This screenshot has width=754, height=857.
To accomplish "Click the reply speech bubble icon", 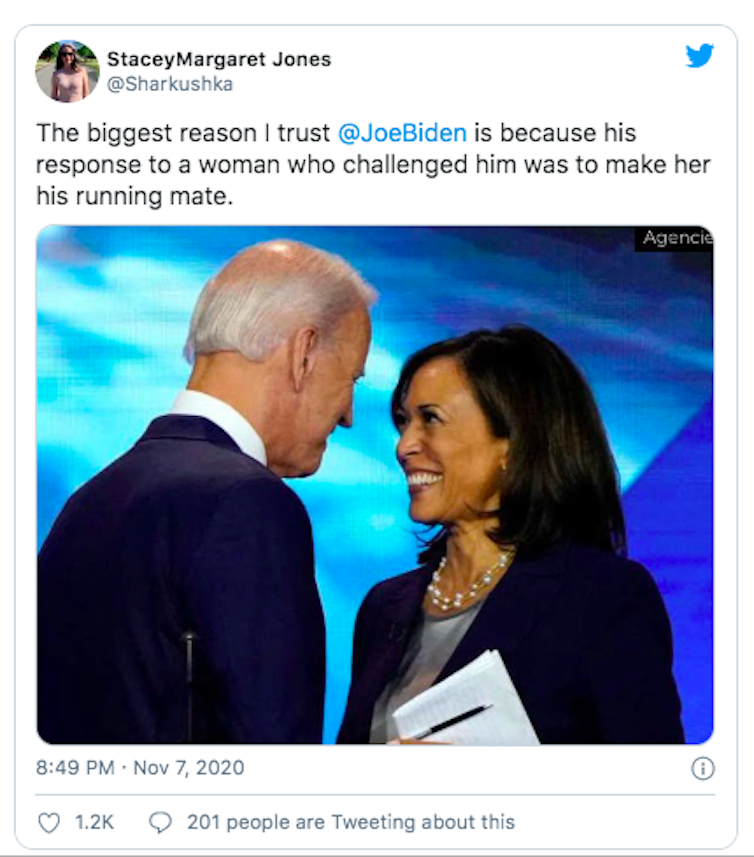I will (x=160, y=822).
